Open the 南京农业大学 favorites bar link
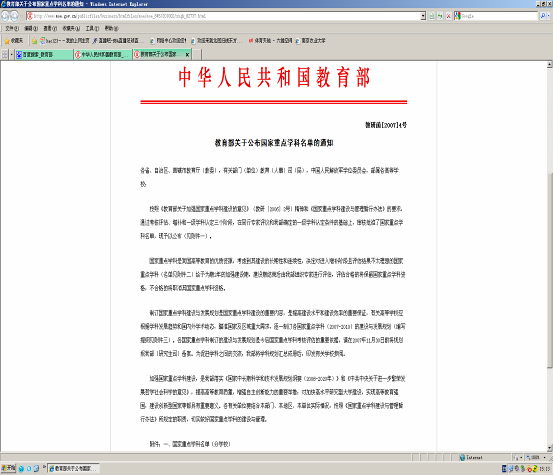 (310, 41)
